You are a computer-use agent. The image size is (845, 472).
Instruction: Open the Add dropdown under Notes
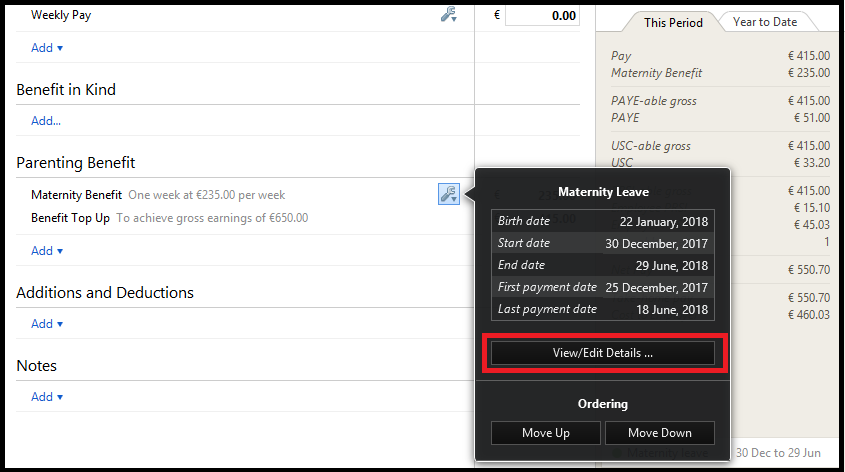[x=47, y=397]
